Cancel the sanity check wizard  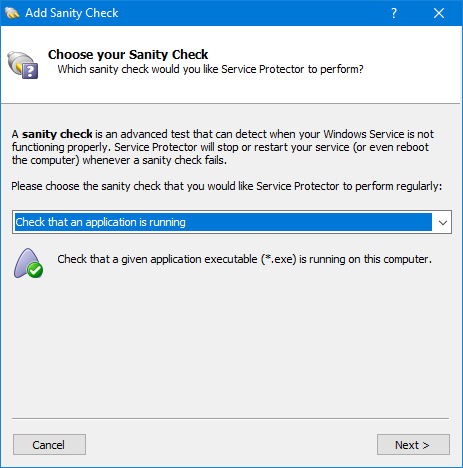[x=49, y=445]
